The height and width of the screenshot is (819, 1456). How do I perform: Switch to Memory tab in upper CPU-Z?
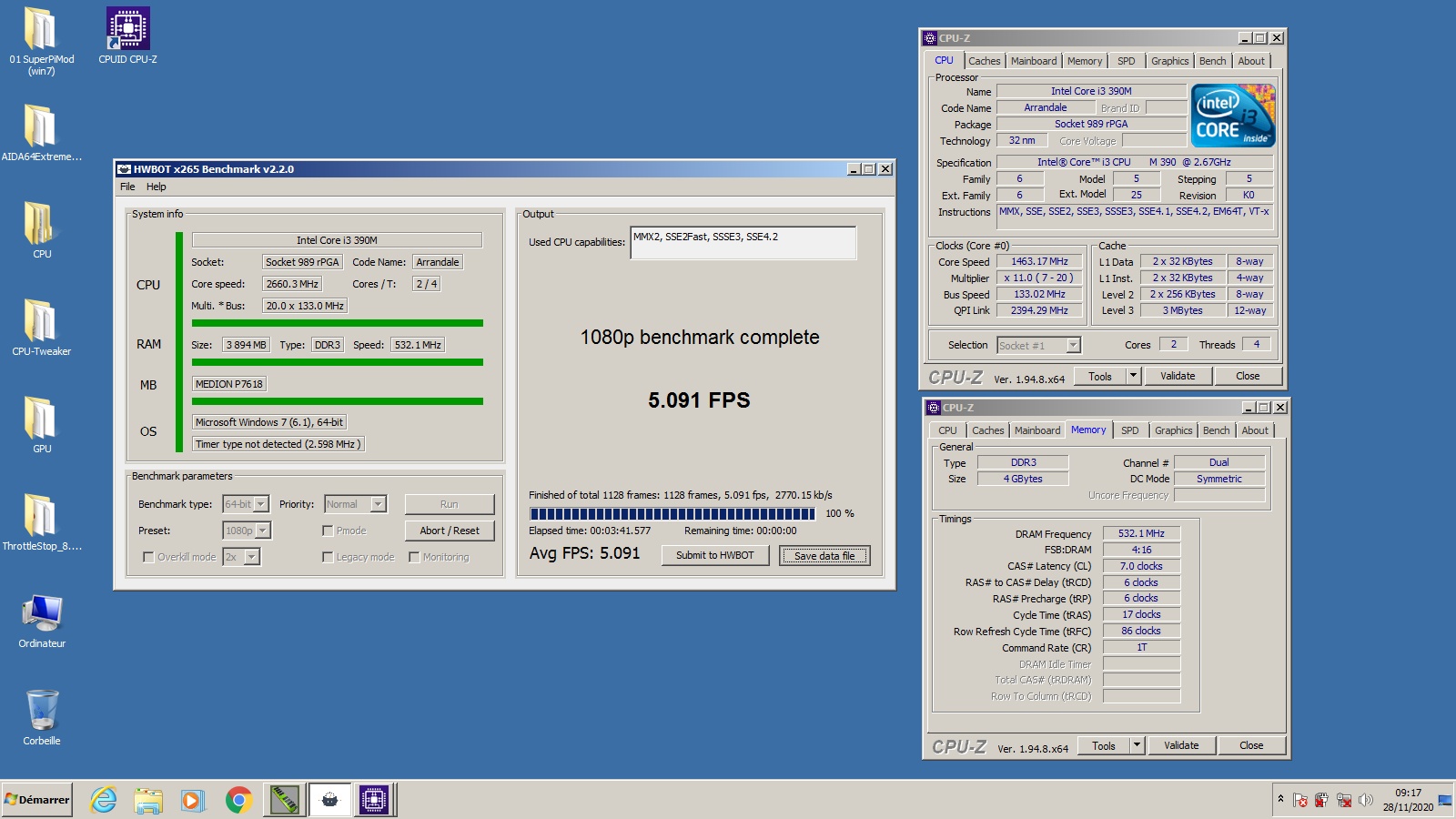[1085, 61]
